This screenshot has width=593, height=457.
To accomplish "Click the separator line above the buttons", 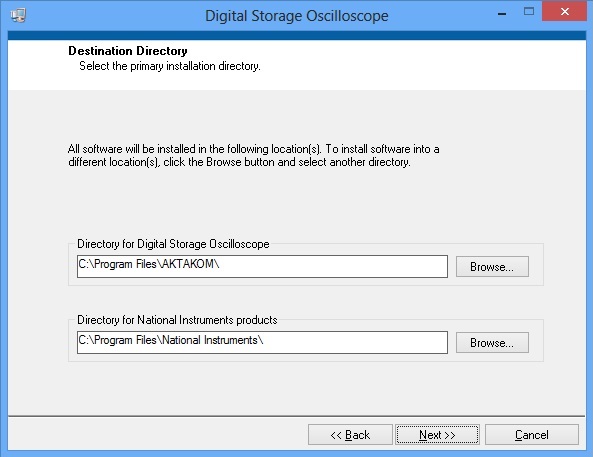I will (x=296, y=416).
